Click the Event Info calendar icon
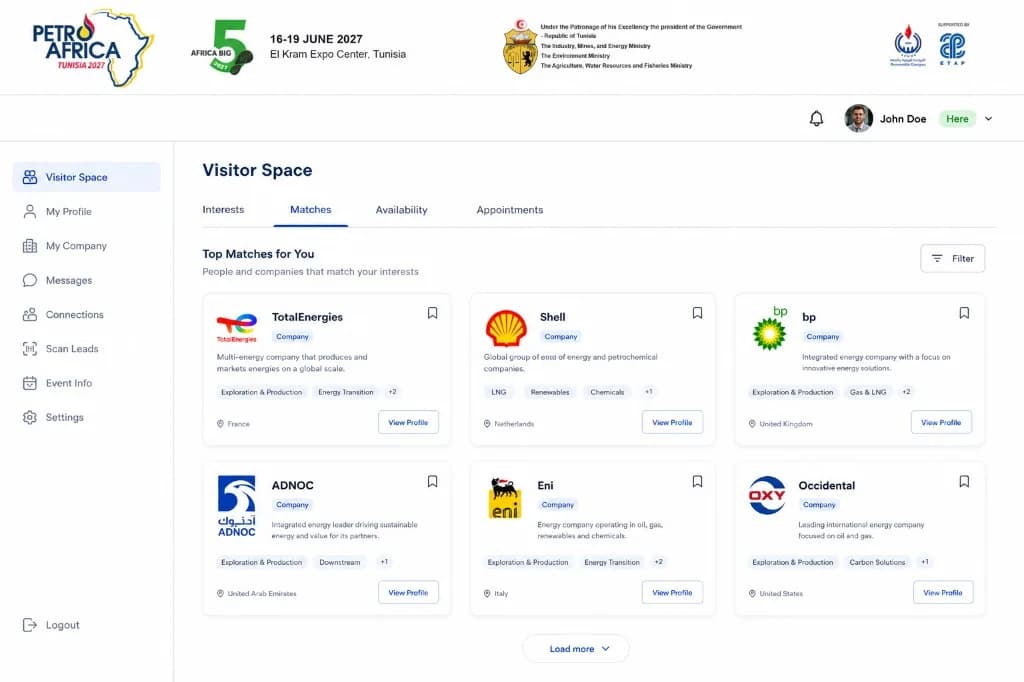The image size is (1024, 682). 30,383
